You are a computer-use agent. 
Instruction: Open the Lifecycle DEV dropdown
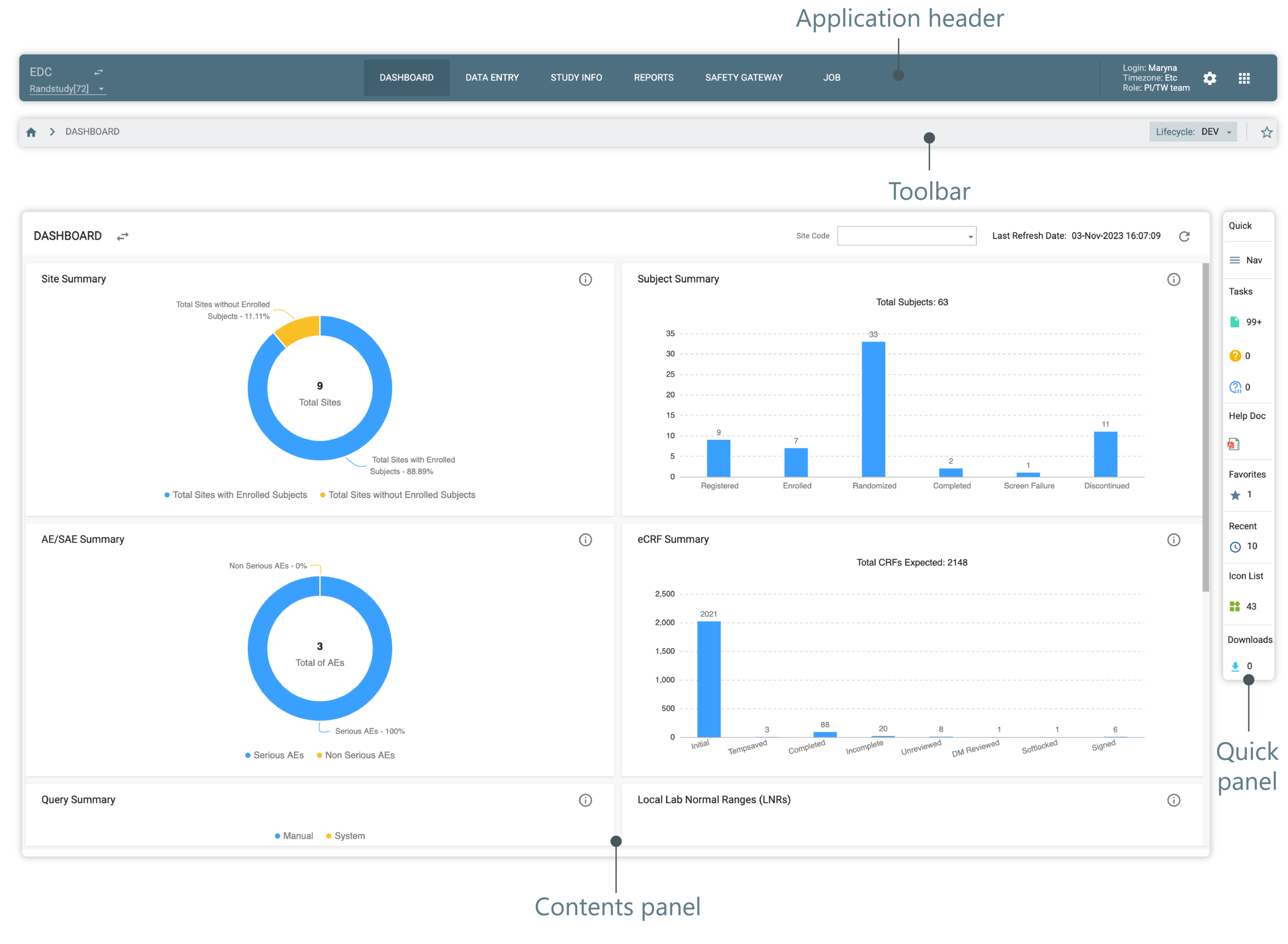1193,132
